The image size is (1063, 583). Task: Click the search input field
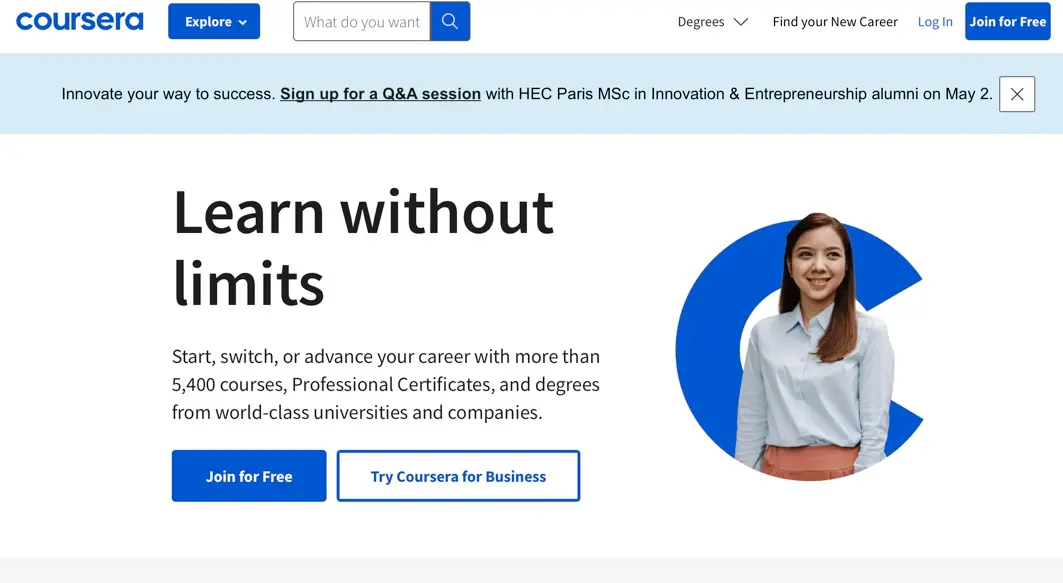coord(360,21)
